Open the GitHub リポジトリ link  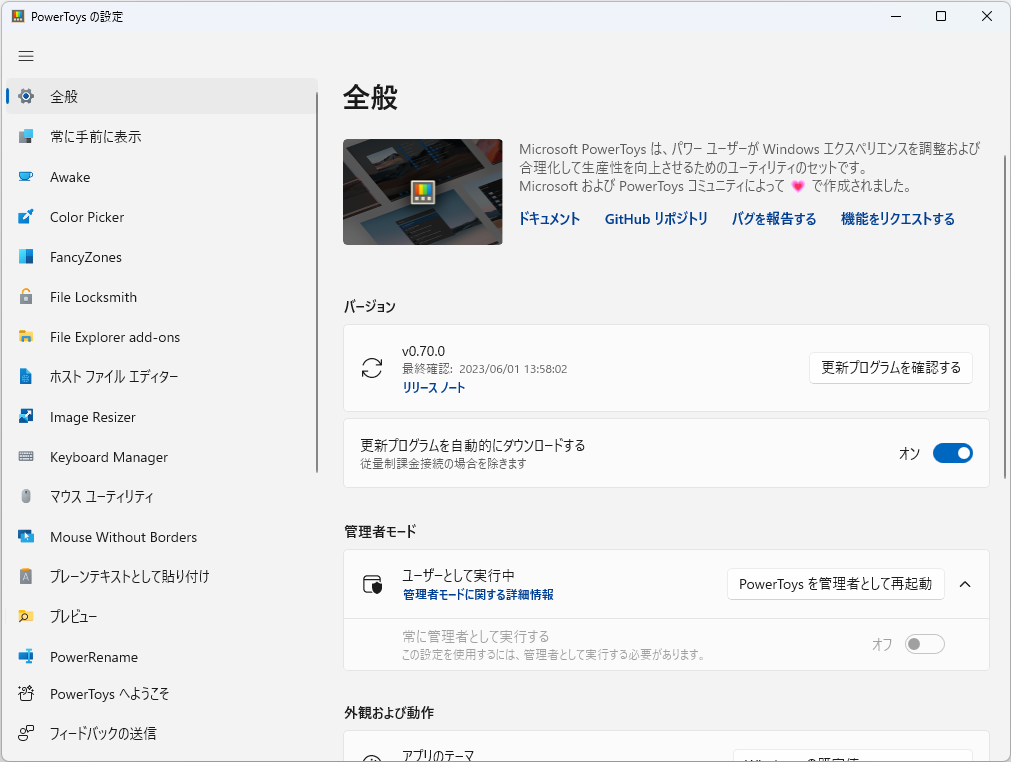click(x=656, y=218)
